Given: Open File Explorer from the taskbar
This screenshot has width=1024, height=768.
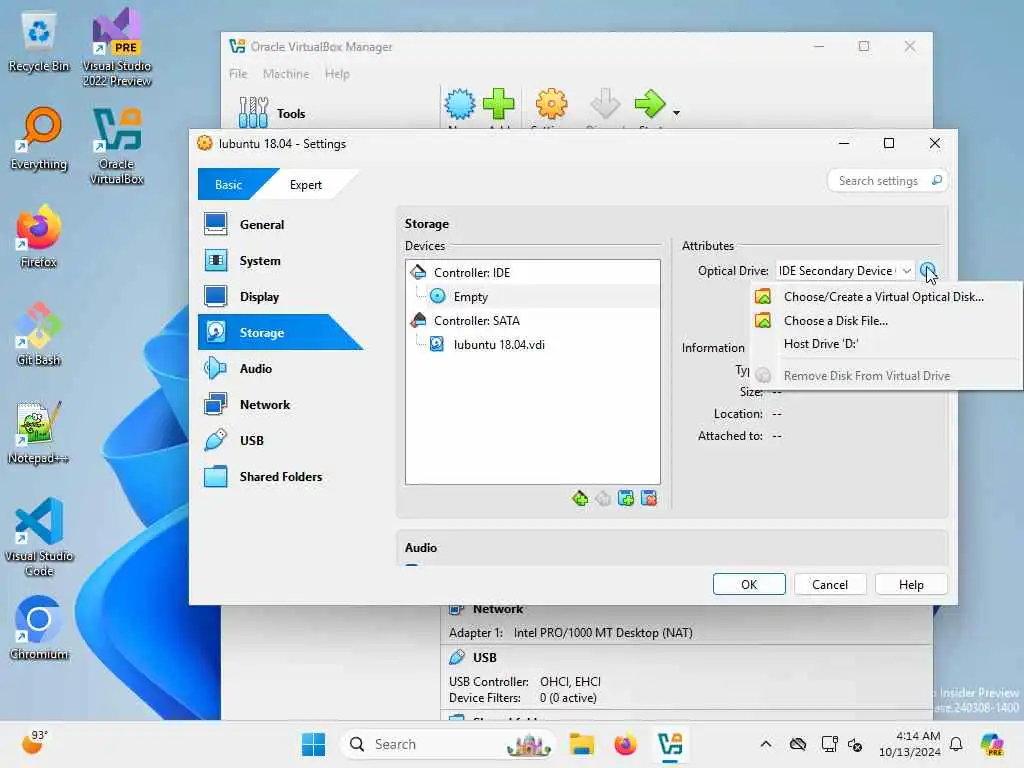Looking at the screenshot, I should pyautogui.click(x=581, y=744).
